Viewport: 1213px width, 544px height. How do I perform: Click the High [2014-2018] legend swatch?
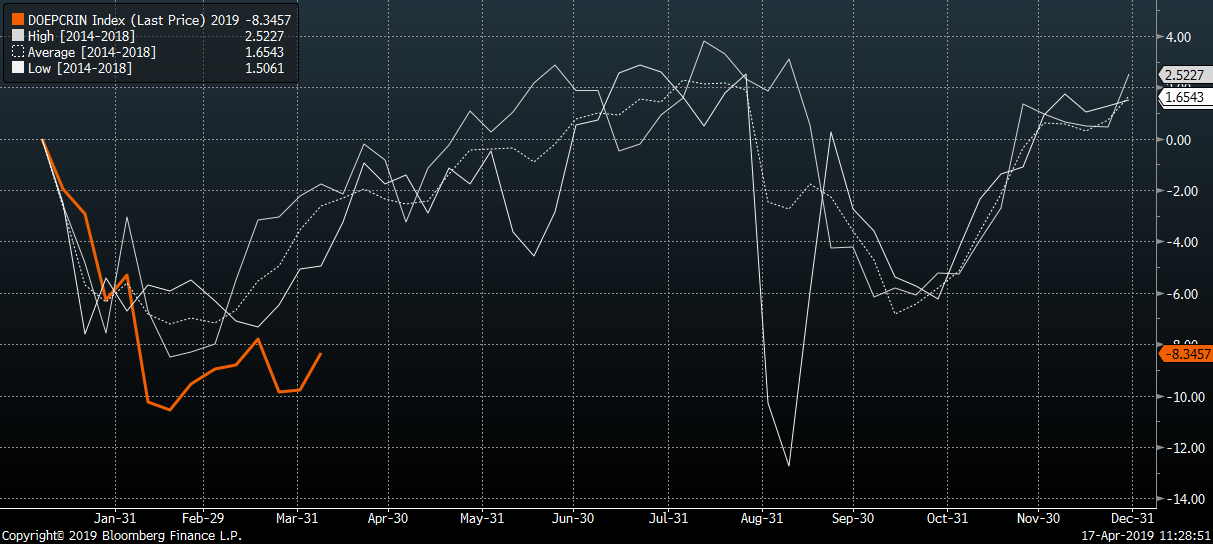pos(19,35)
